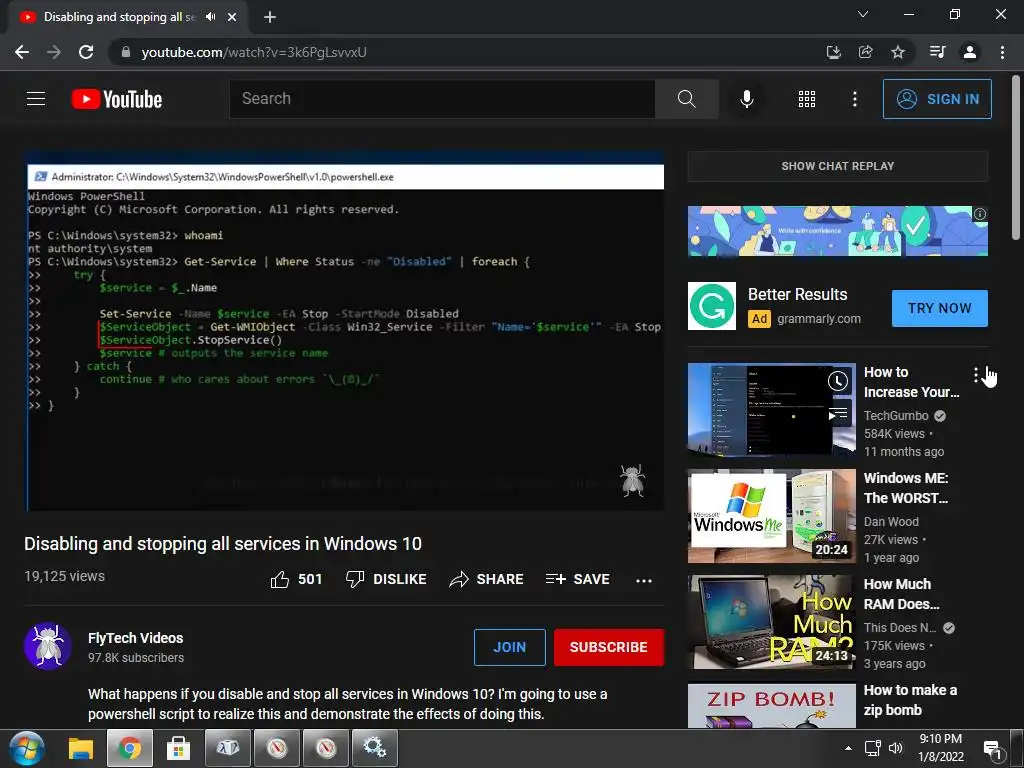Click the TechGumbo channel name

pyautogui.click(x=896, y=416)
